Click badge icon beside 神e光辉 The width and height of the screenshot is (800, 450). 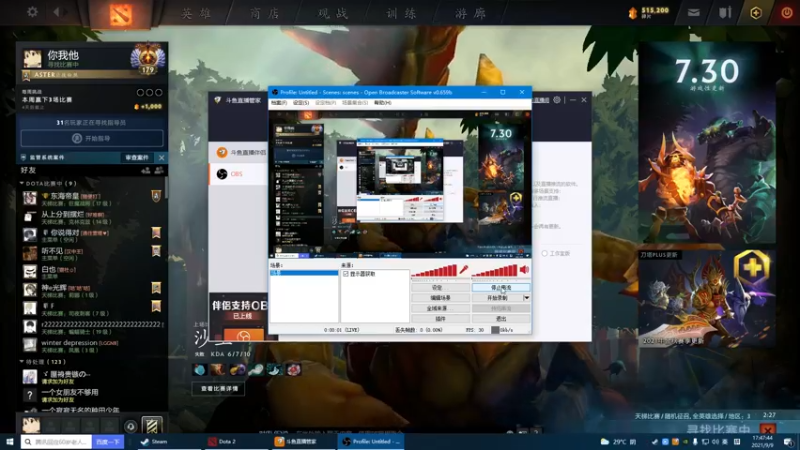tap(156, 287)
